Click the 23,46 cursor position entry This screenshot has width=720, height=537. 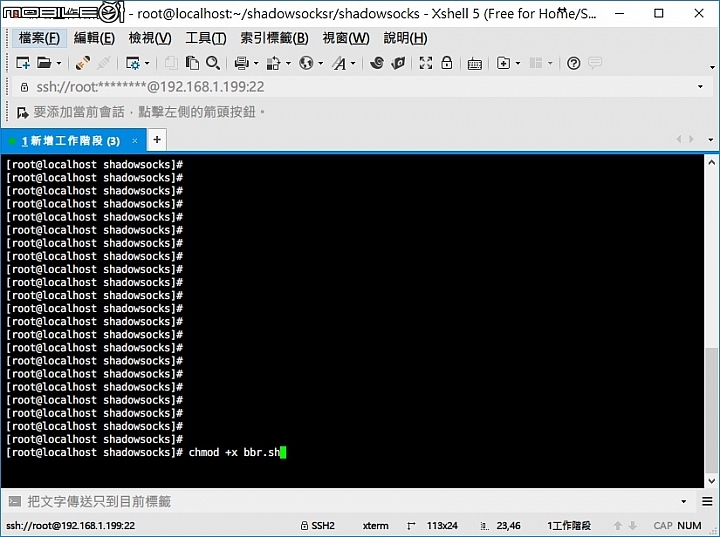[508, 526]
